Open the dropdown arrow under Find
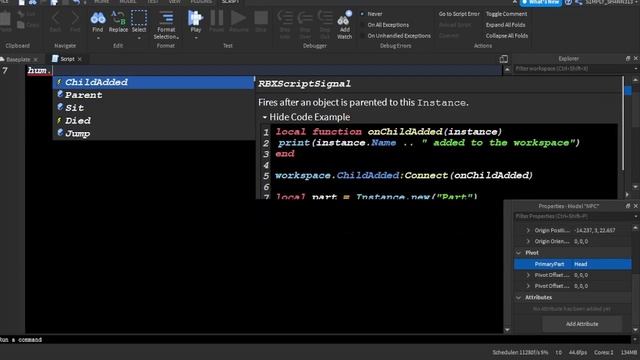 [98, 38]
